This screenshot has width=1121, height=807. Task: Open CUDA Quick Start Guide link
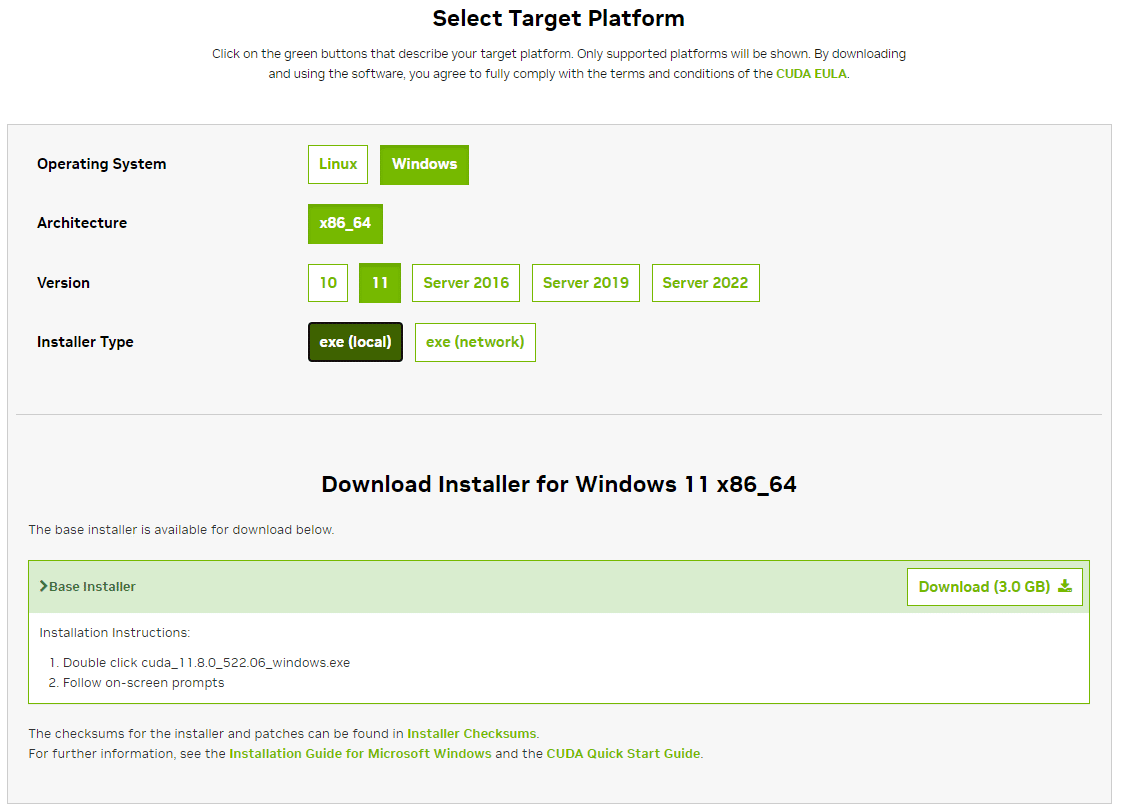click(x=623, y=753)
